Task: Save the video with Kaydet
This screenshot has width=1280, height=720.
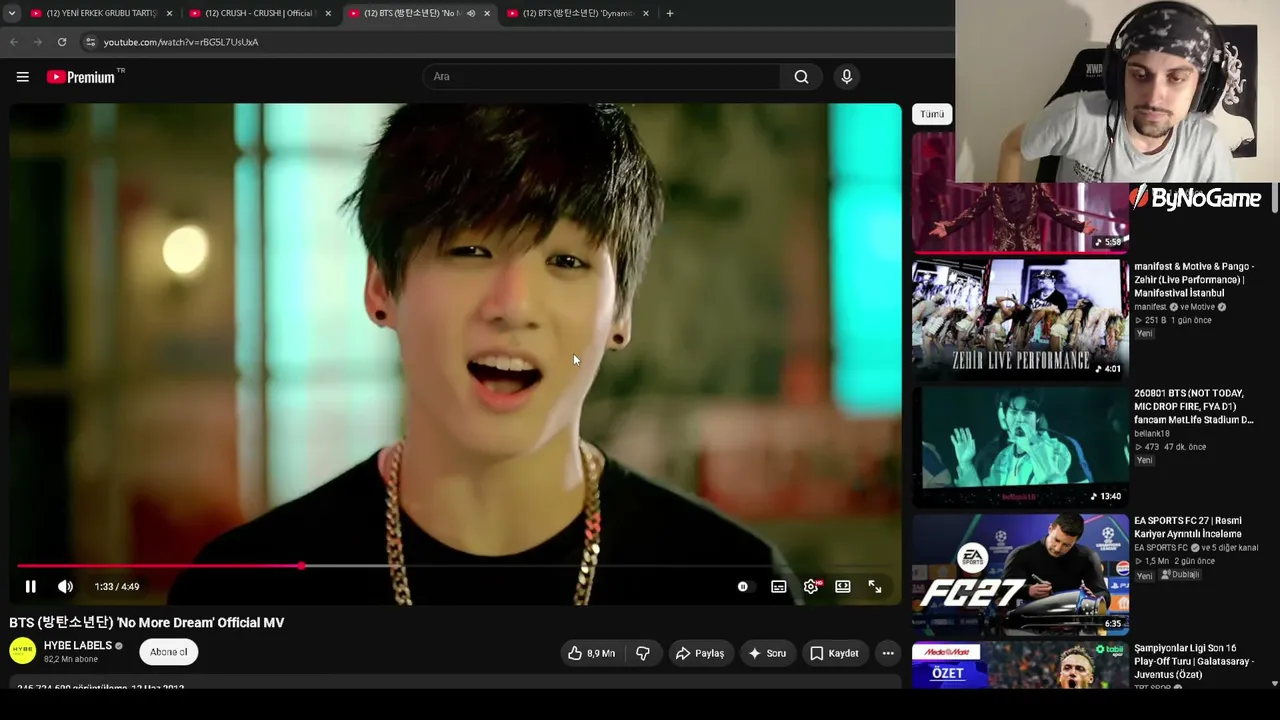Action: (x=834, y=653)
